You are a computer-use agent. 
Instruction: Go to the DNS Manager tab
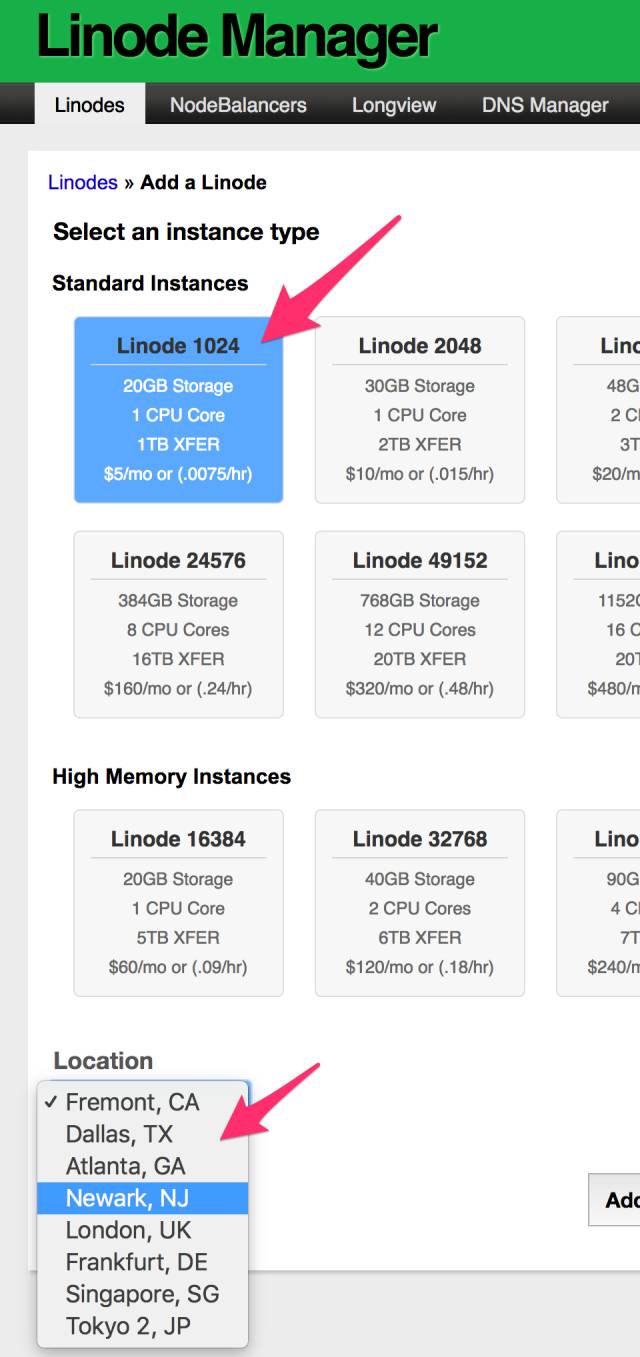pos(545,105)
